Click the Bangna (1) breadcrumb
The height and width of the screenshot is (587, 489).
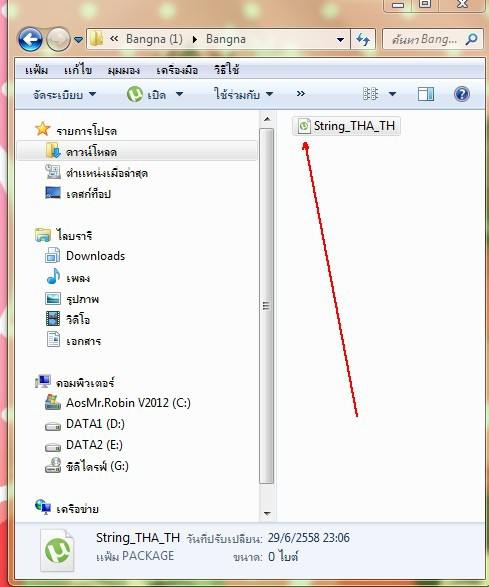tap(154, 39)
